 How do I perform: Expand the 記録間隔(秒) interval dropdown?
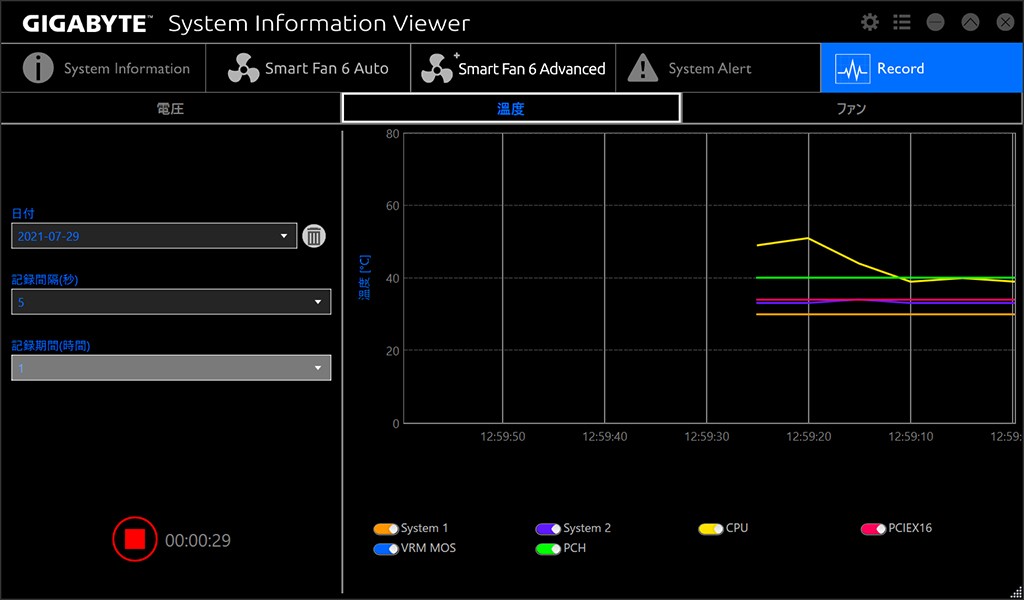[x=171, y=301]
